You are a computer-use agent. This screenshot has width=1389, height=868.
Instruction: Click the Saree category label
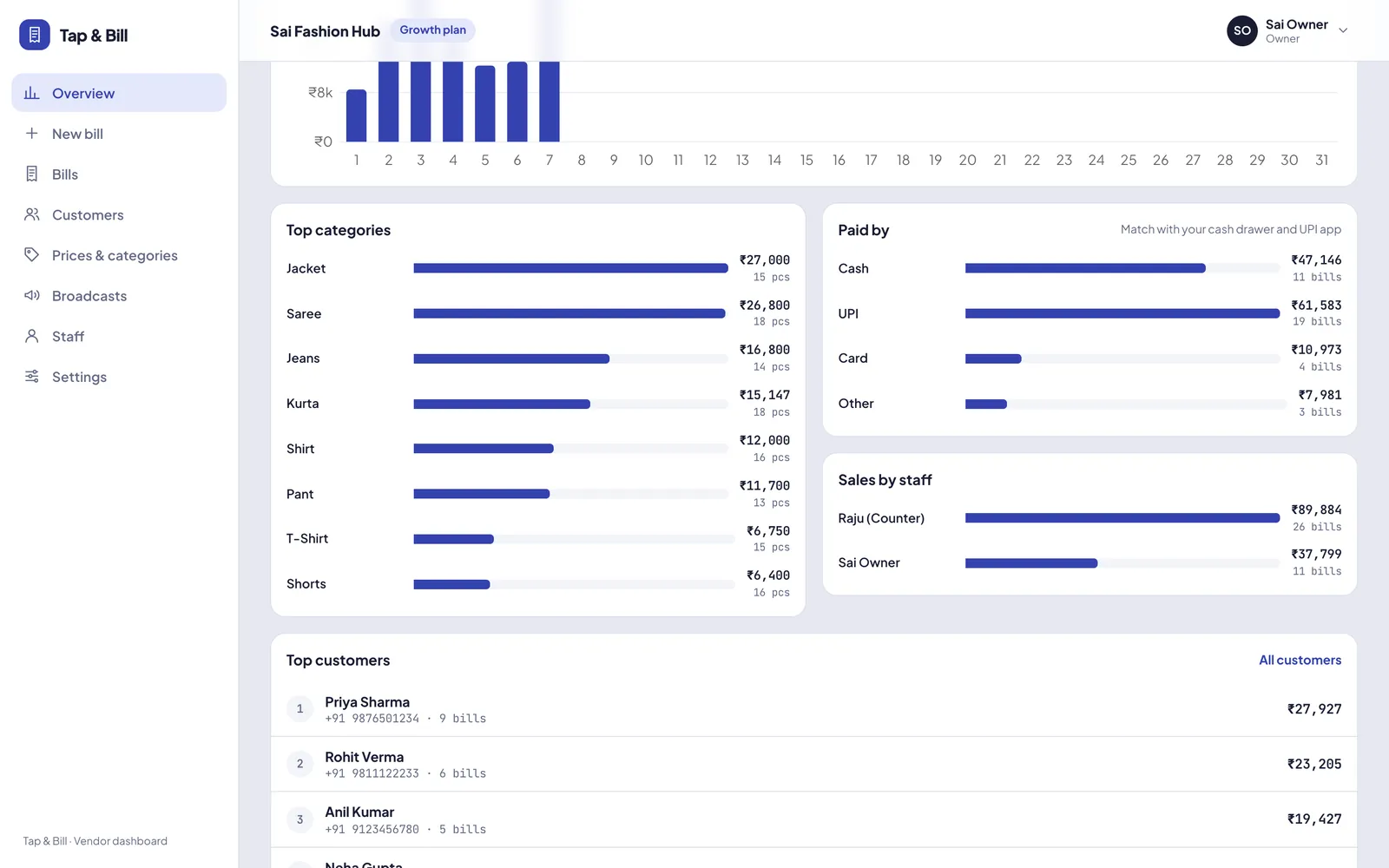304,313
